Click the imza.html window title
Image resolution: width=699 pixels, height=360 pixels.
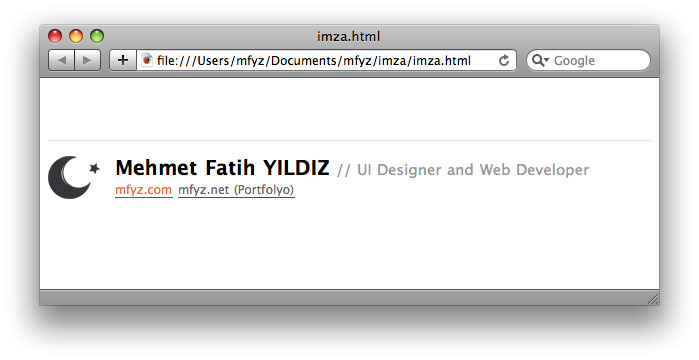pos(349,36)
